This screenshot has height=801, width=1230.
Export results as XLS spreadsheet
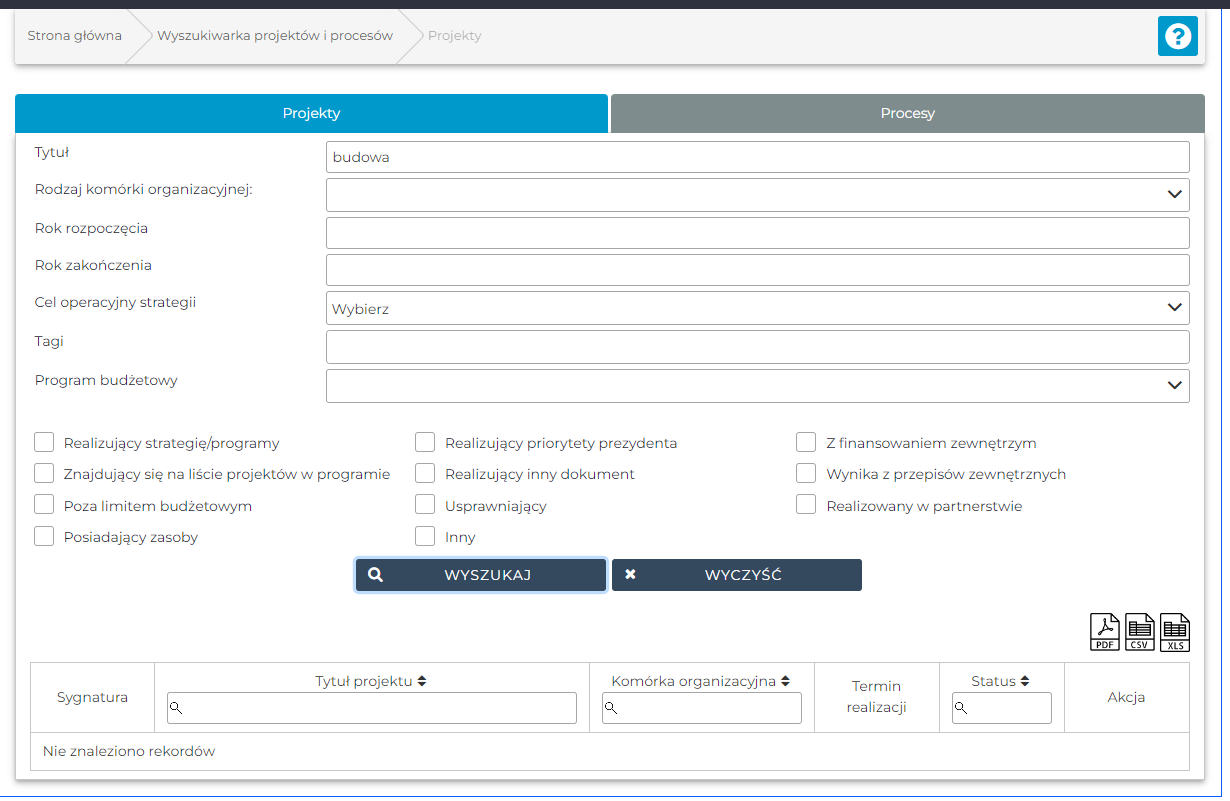point(1175,632)
